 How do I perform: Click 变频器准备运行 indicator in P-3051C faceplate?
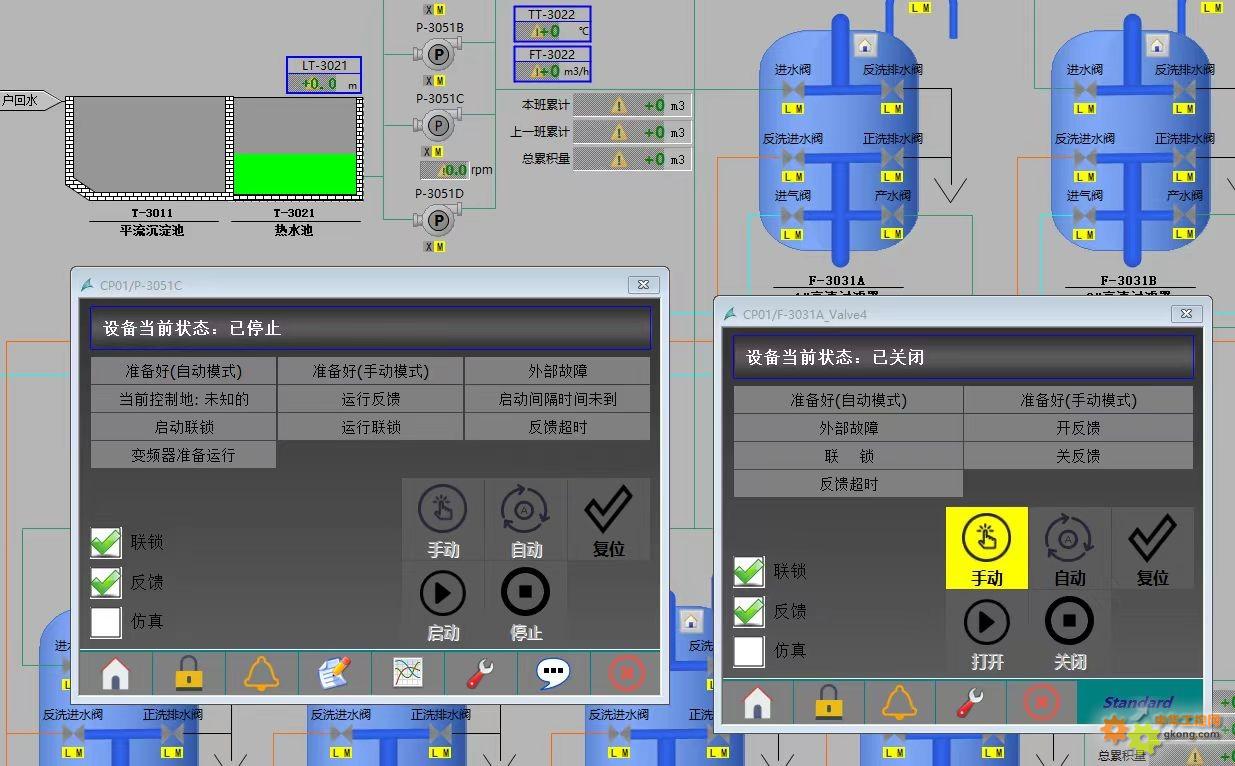click(184, 455)
